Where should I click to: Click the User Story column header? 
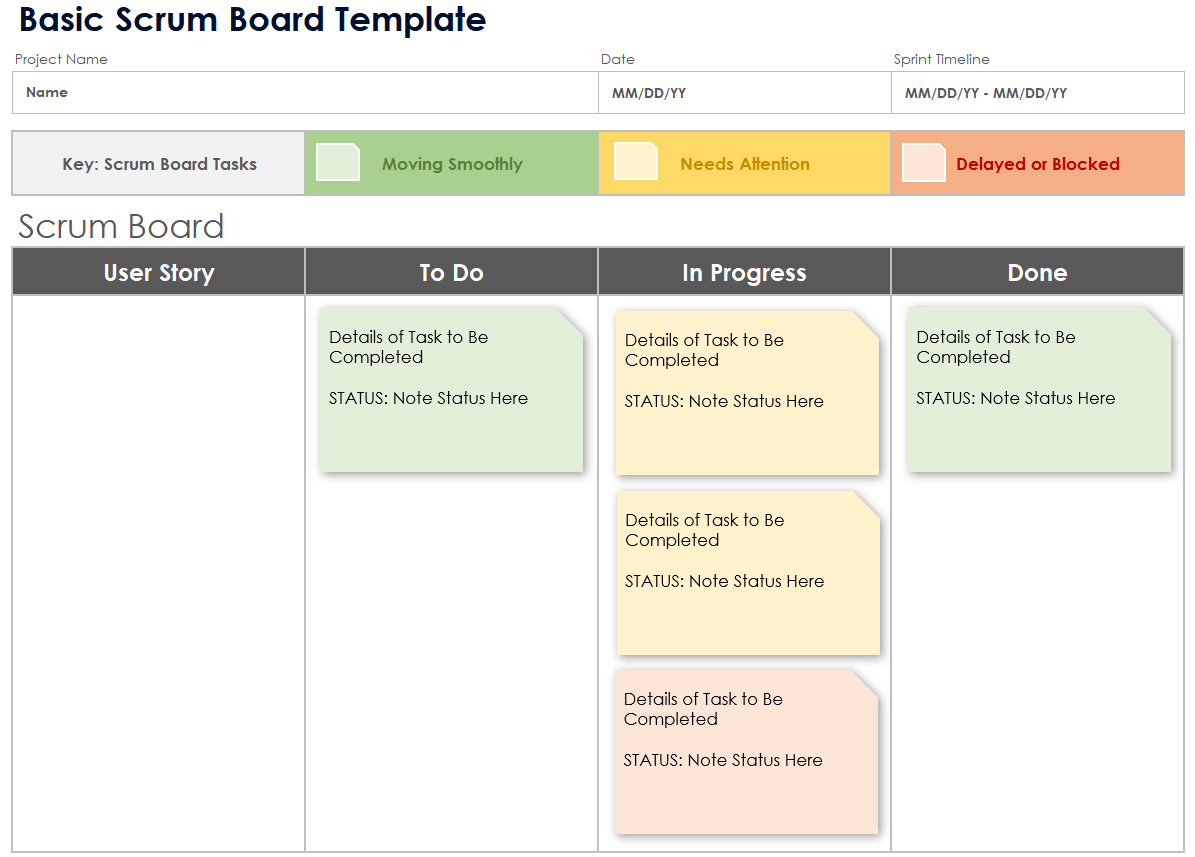159,273
